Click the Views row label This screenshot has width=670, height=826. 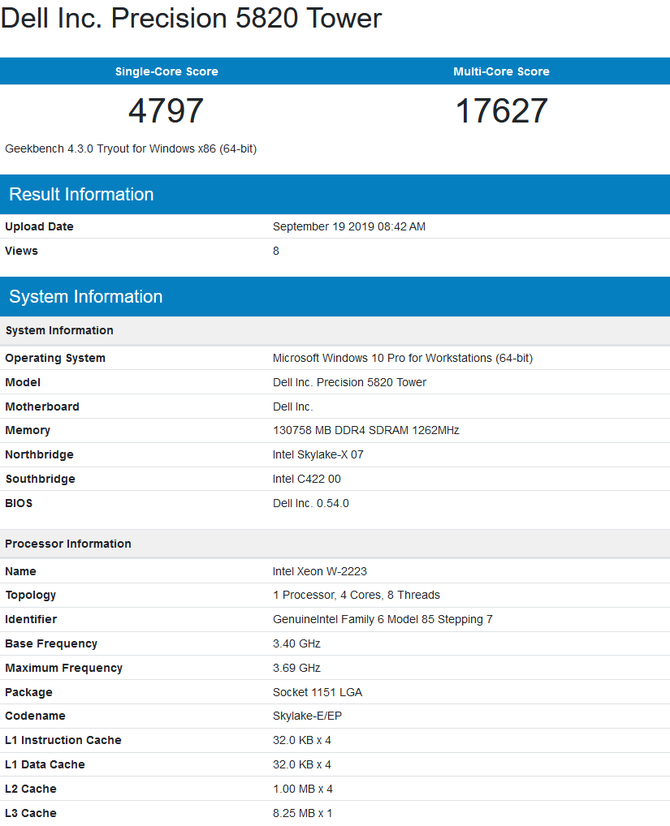22,251
